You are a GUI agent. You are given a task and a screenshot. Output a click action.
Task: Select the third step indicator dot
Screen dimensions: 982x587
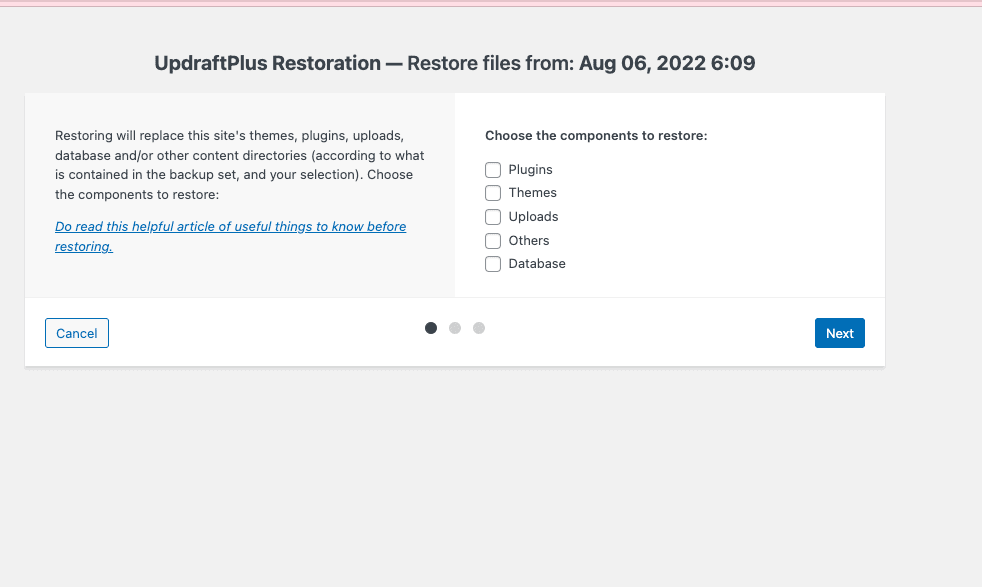pos(479,328)
